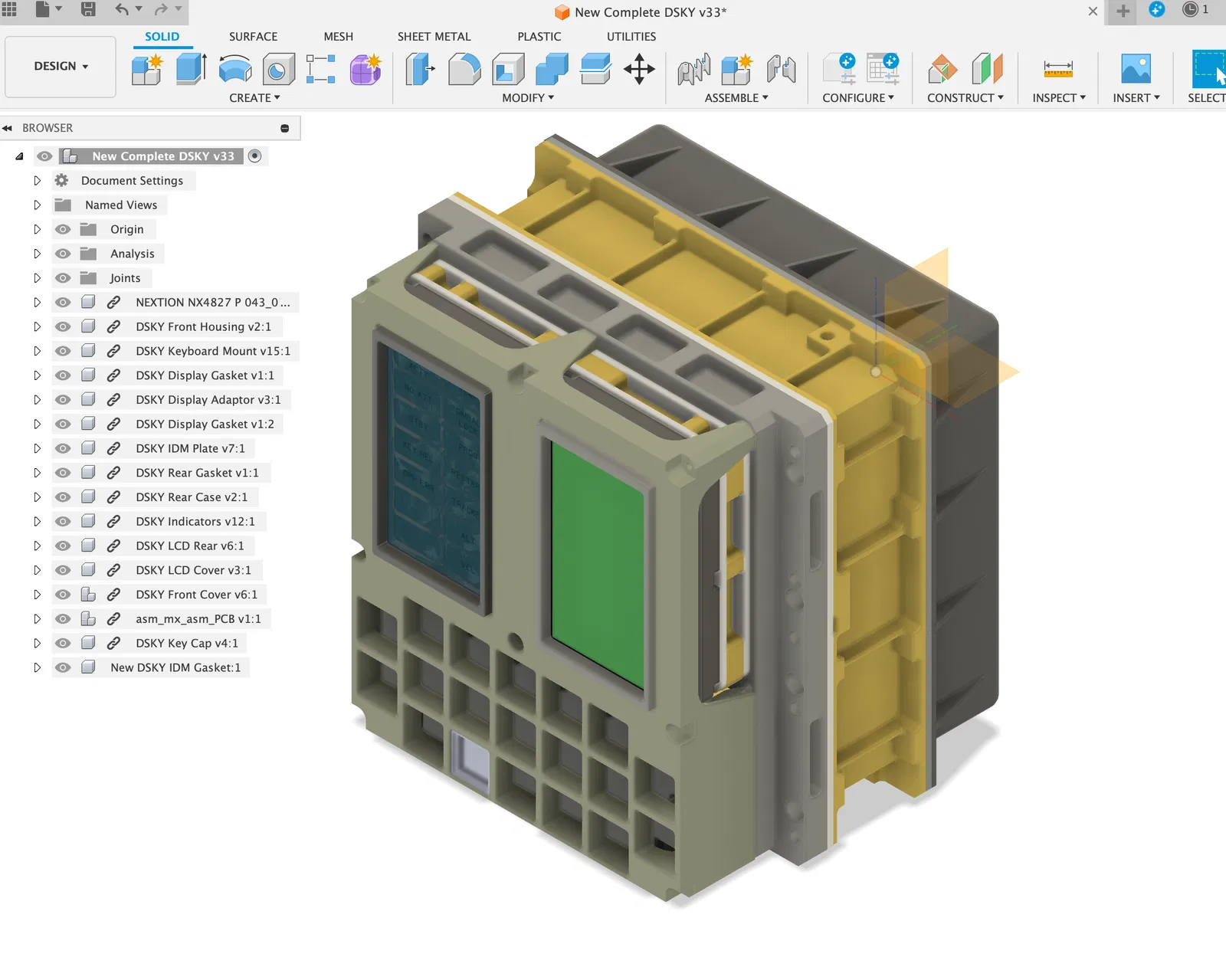Hide the DSKY Rear Case v2:1 component
The width and height of the screenshot is (1226, 980).
pos(63,497)
